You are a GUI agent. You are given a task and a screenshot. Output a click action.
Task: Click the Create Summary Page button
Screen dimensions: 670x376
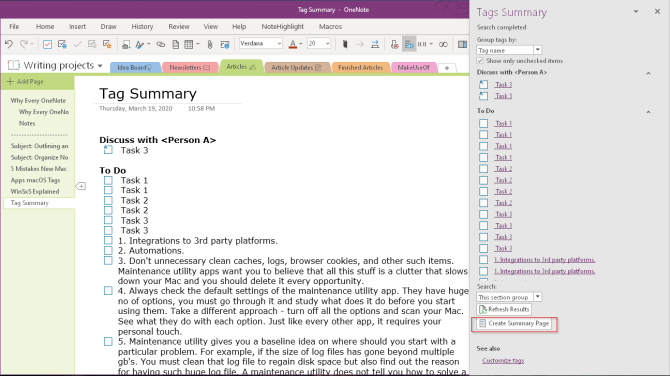click(x=514, y=323)
